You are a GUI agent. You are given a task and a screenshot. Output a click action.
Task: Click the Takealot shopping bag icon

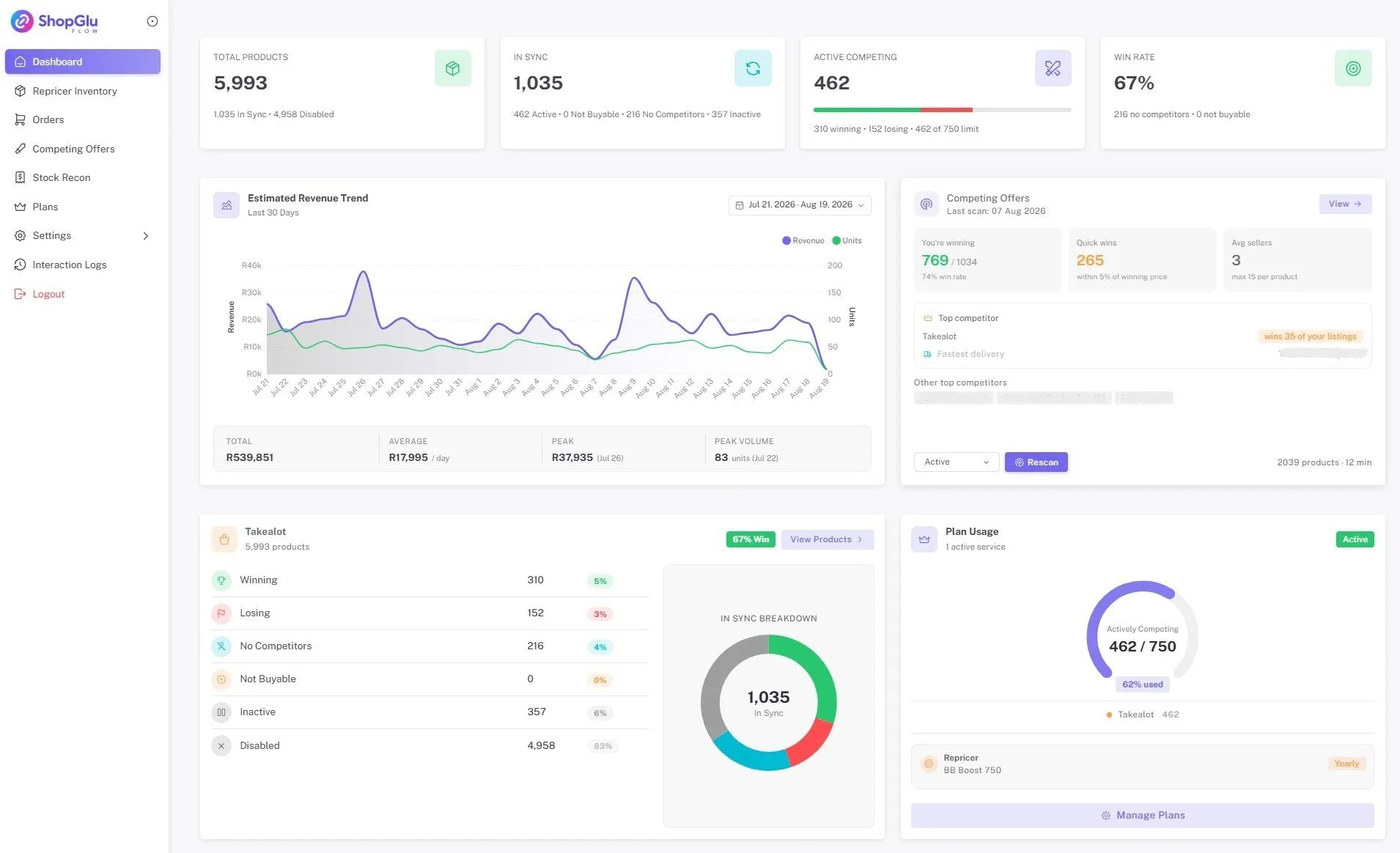[x=224, y=539]
